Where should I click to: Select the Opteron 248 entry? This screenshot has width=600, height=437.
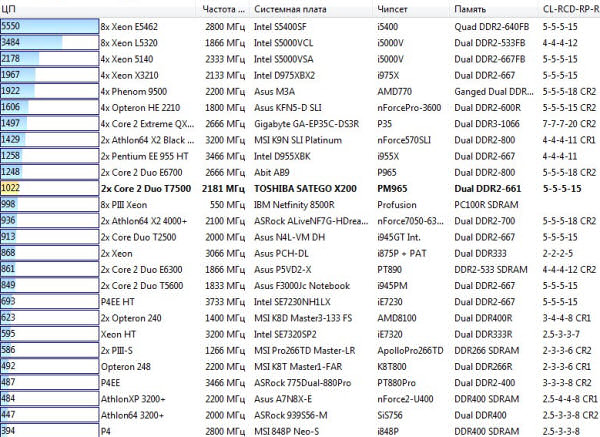126,367
